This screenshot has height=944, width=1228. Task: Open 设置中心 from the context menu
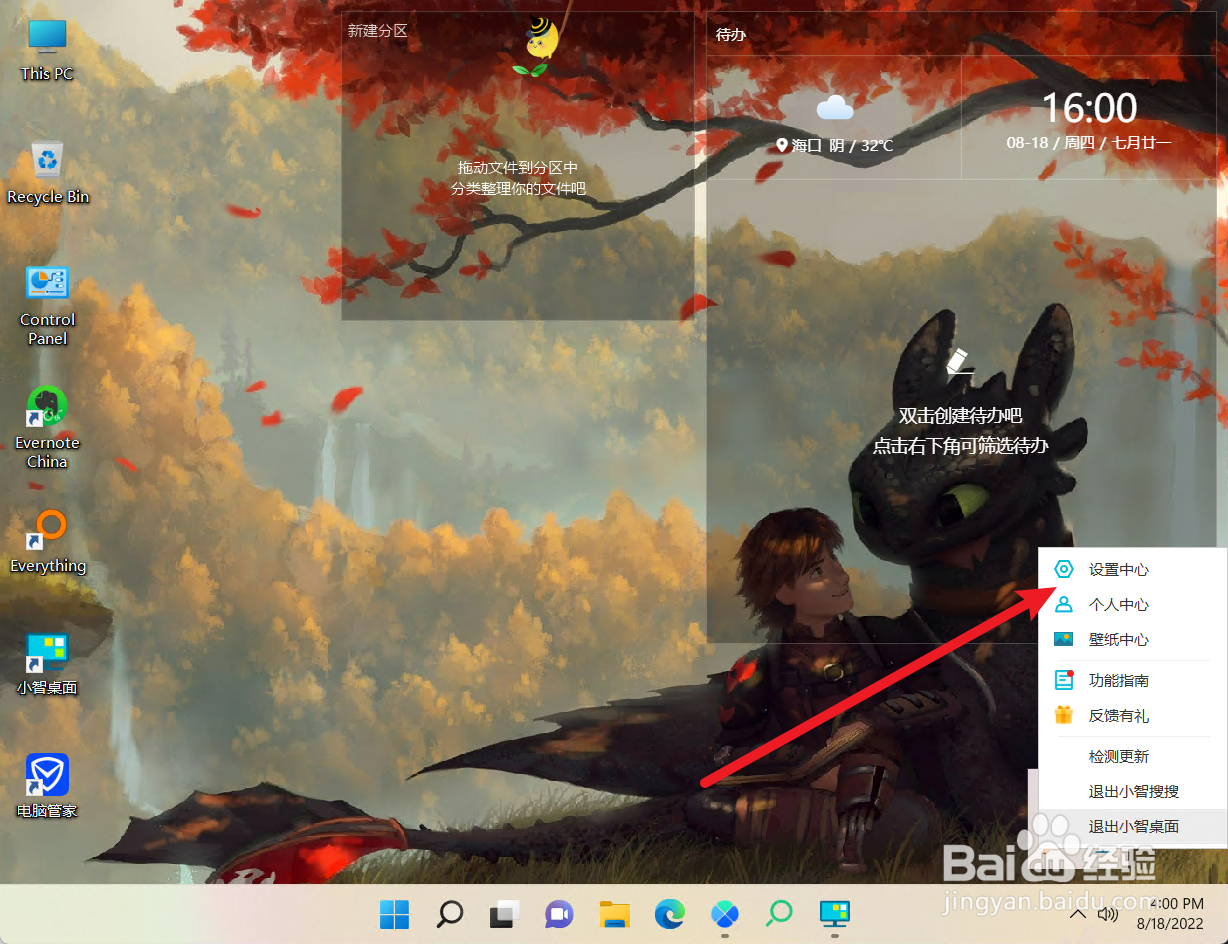tap(1133, 569)
